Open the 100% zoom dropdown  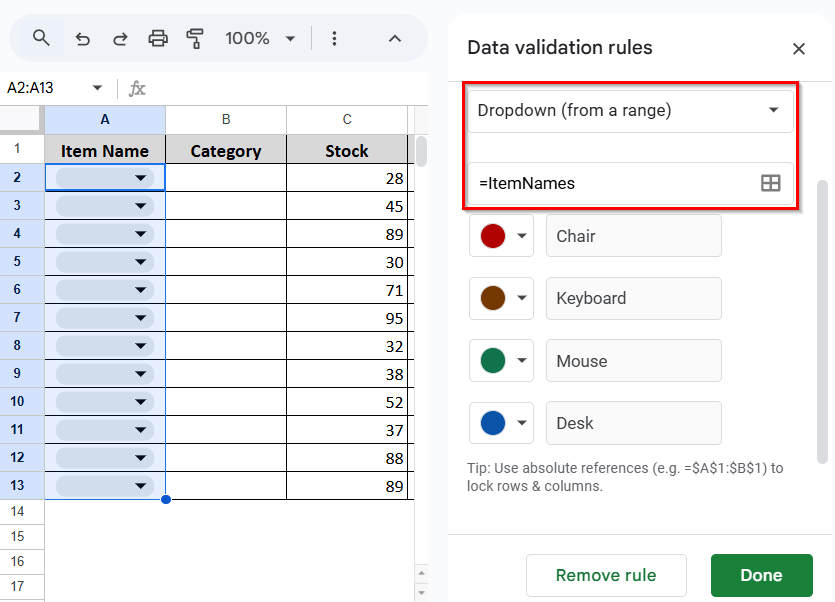click(x=260, y=38)
